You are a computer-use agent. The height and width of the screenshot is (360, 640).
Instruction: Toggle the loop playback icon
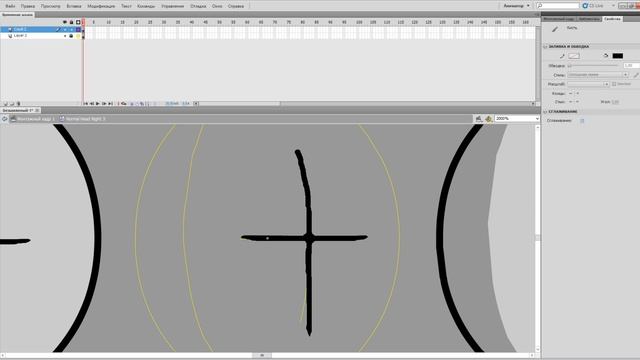coord(124,104)
